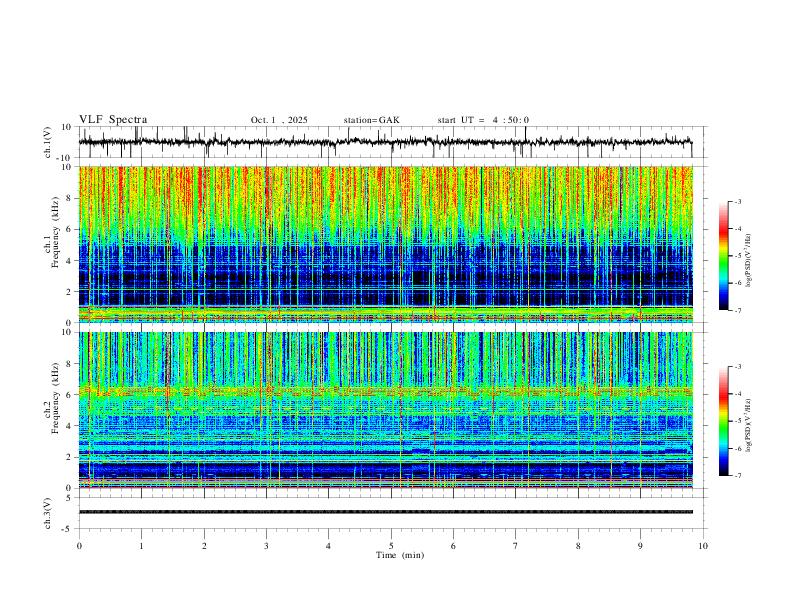Click the "station=GAK" header text
The width and height of the screenshot is (792, 612).
pyautogui.click(x=371, y=120)
